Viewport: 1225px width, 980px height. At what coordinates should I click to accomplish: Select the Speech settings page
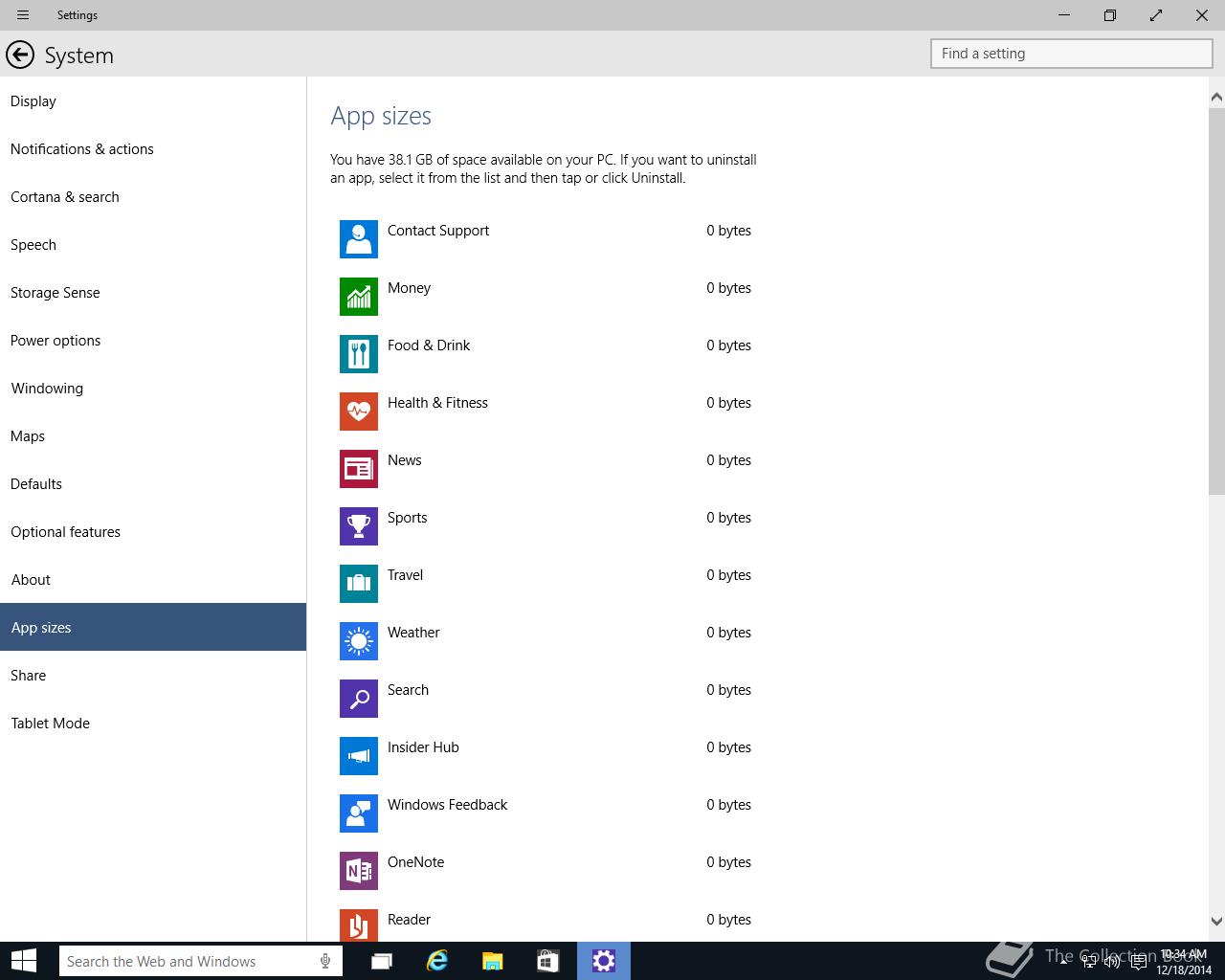(x=153, y=245)
